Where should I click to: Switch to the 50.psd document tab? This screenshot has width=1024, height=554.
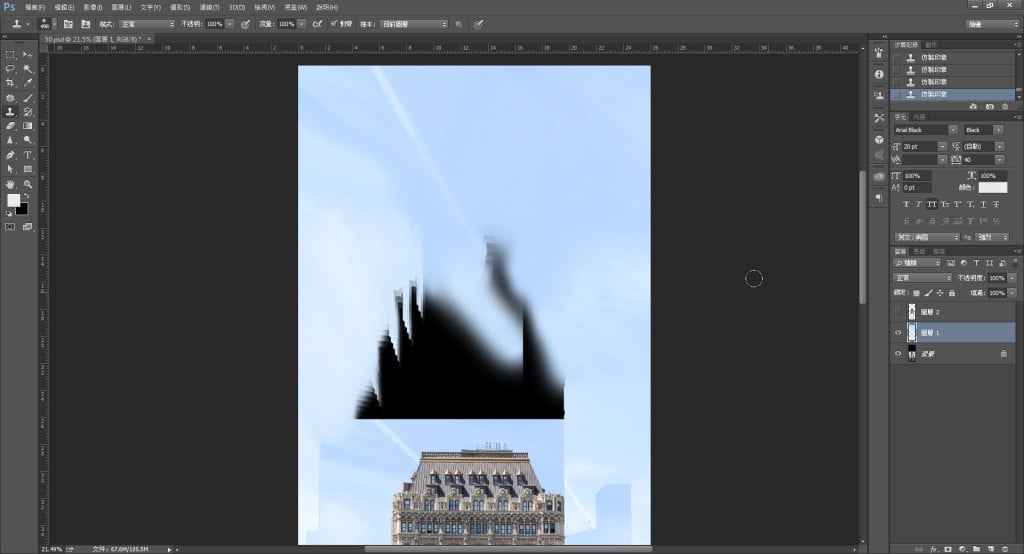click(x=90, y=40)
